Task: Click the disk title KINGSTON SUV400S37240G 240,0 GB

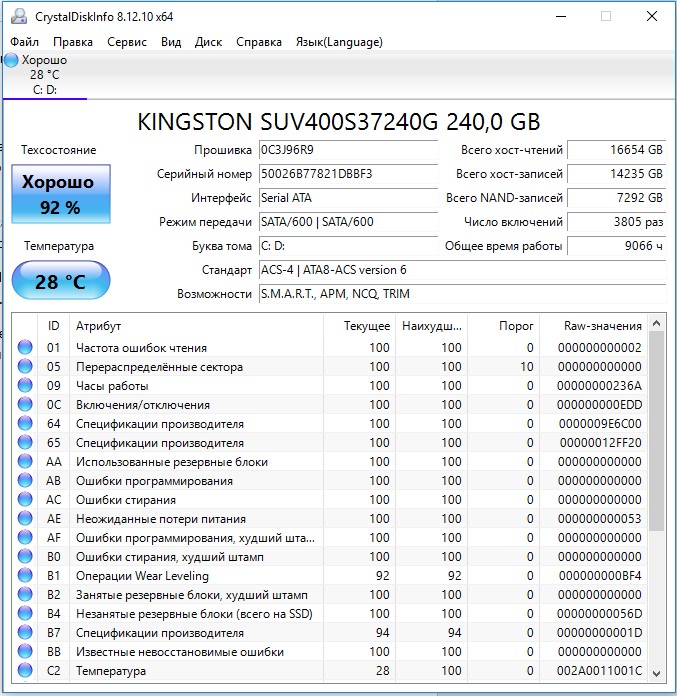Action: pyautogui.click(x=339, y=122)
